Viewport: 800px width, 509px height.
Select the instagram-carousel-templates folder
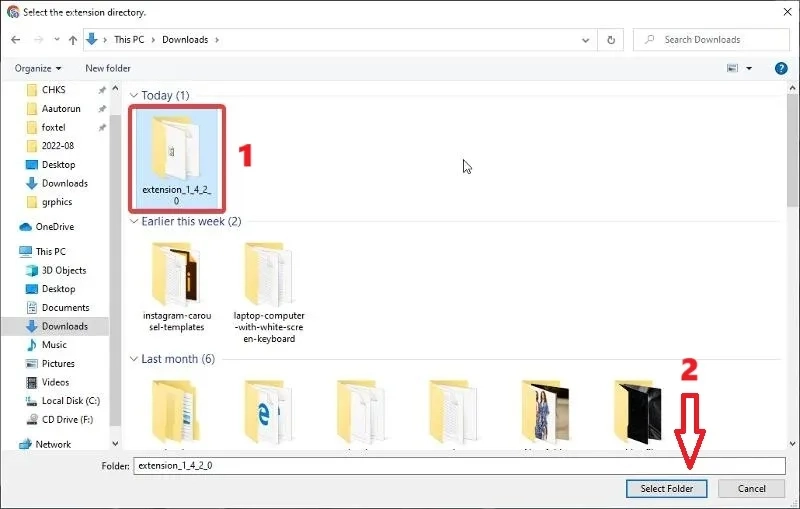pos(177,287)
